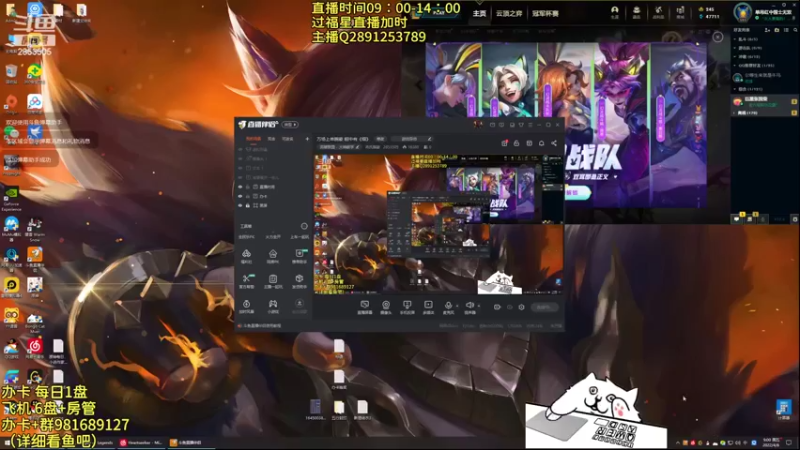800x450 pixels.
Task: Open the notification bell in streaming app header
Action: coord(541,143)
